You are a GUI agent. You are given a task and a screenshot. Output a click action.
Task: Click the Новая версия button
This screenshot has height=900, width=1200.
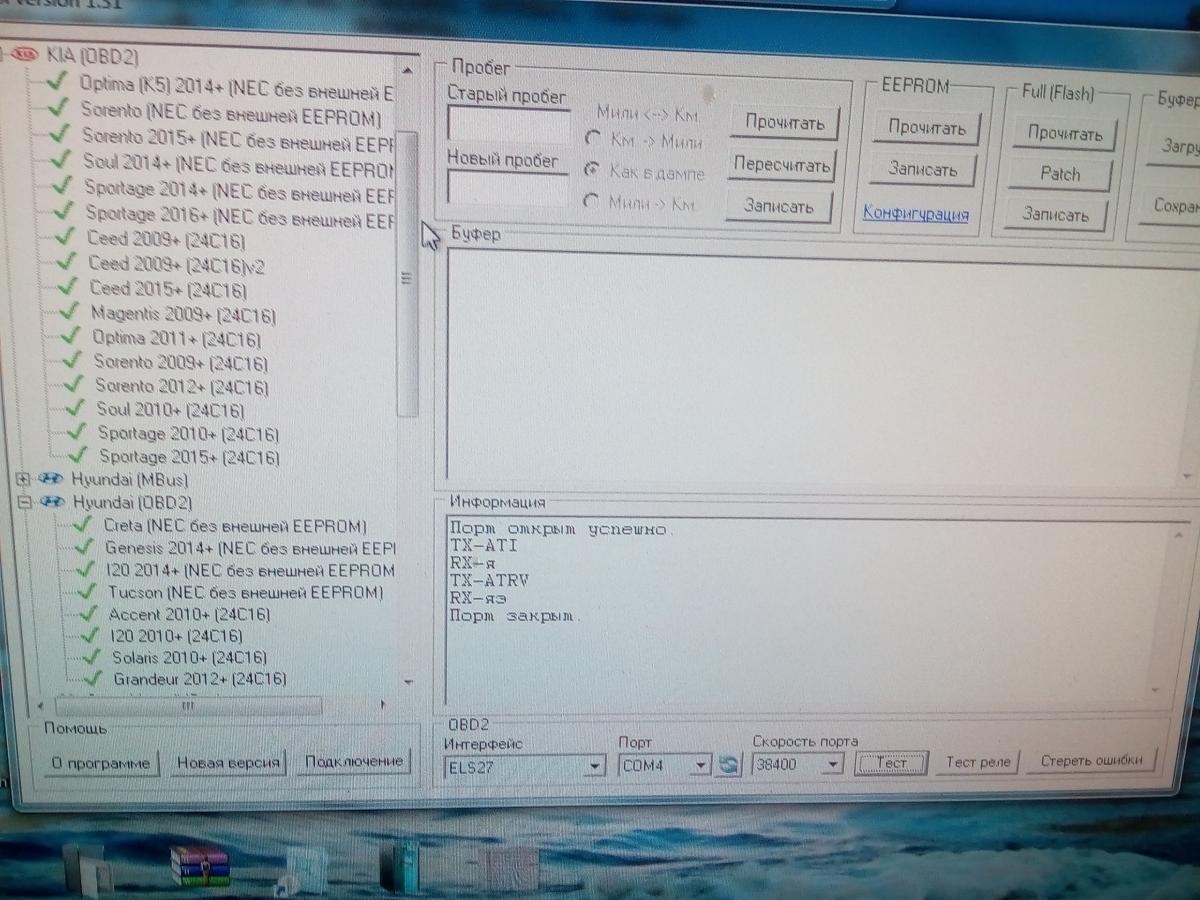pos(228,762)
